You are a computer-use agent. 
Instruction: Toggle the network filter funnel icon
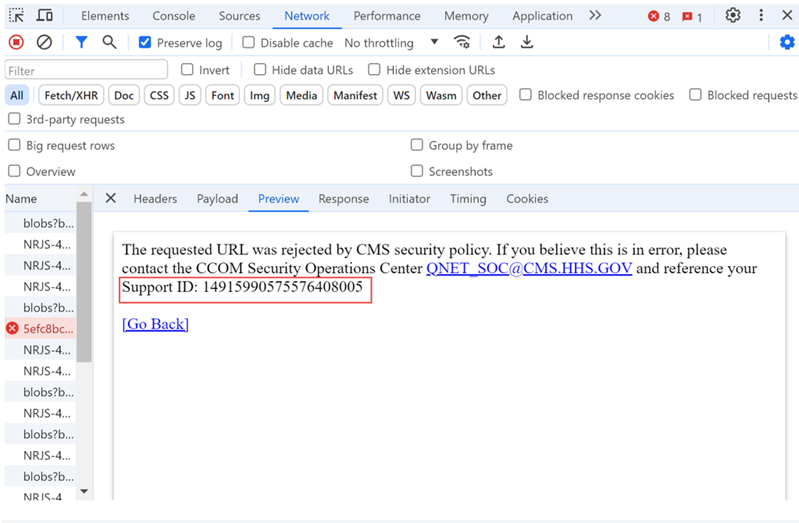[81, 43]
